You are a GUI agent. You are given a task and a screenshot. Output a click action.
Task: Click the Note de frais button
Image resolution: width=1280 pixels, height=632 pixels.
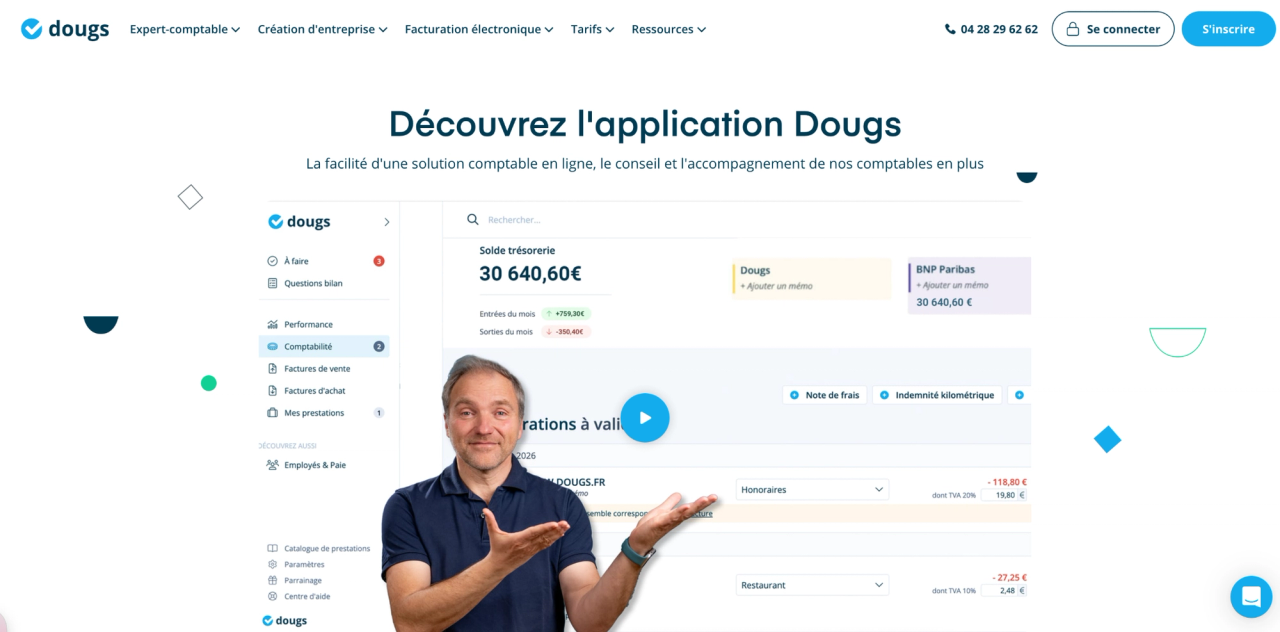pyautogui.click(x=823, y=395)
